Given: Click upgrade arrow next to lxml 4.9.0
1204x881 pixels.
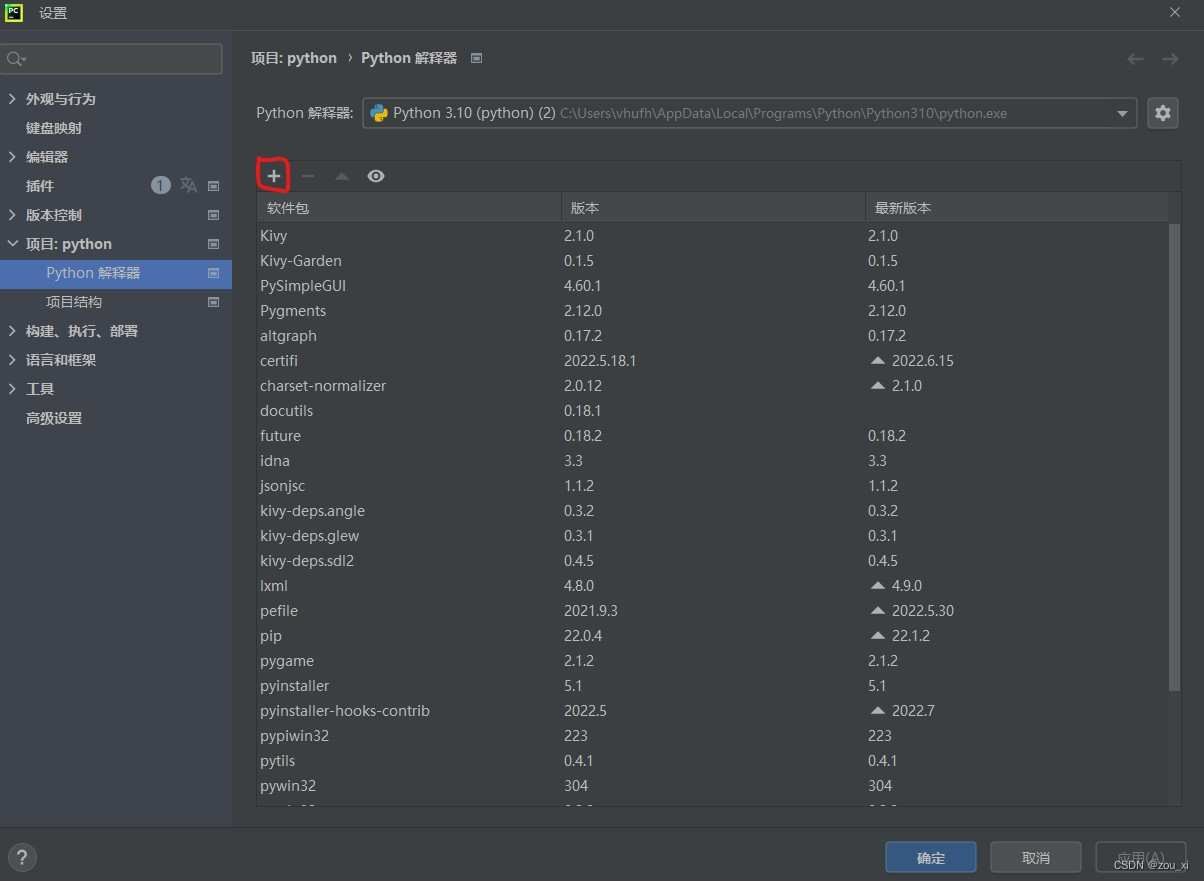Looking at the screenshot, I should (878, 585).
